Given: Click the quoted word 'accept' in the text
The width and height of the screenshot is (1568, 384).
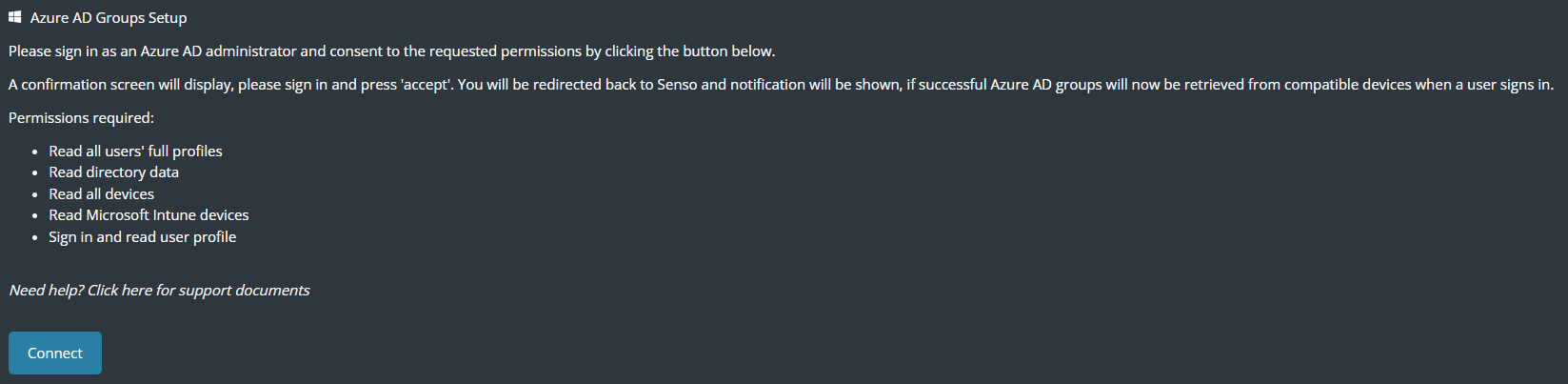Looking at the screenshot, I should tap(427, 85).
